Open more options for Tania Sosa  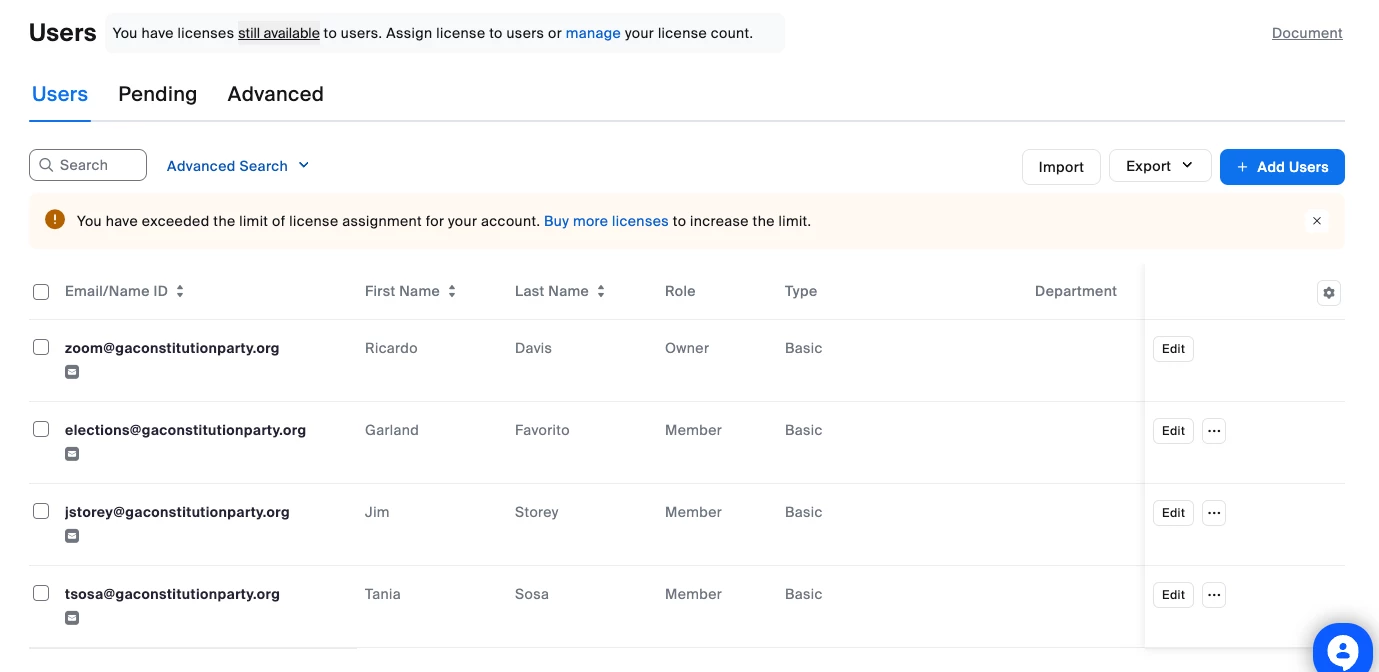(1213, 595)
